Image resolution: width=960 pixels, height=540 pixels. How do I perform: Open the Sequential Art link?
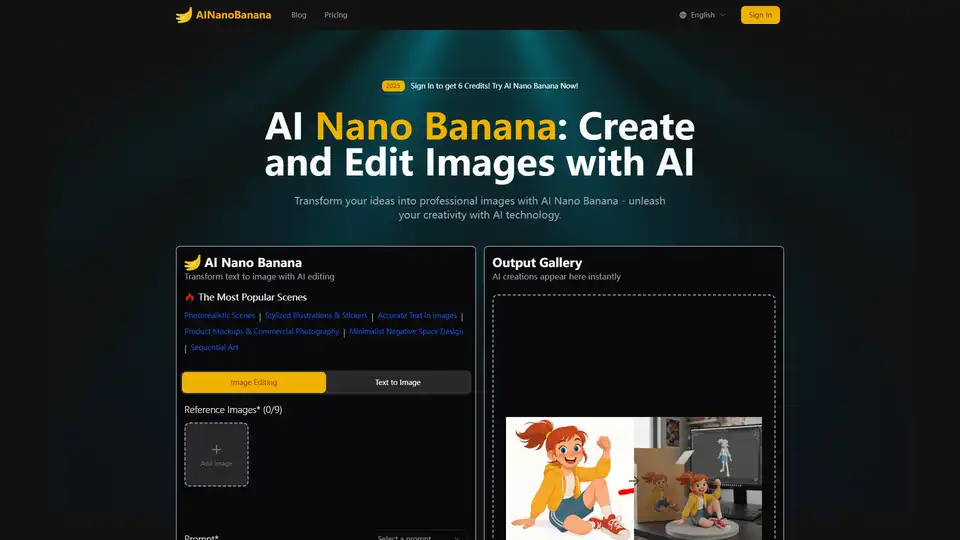pyautogui.click(x=214, y=347)
